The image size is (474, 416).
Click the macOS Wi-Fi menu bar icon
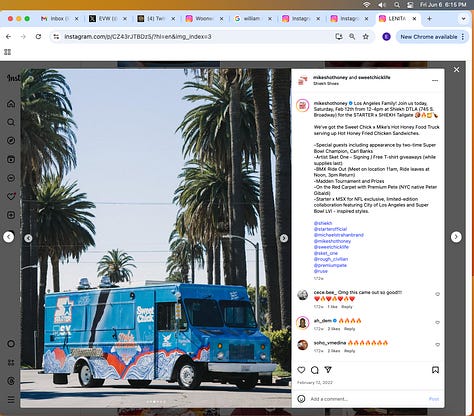[x=366, y=5]
